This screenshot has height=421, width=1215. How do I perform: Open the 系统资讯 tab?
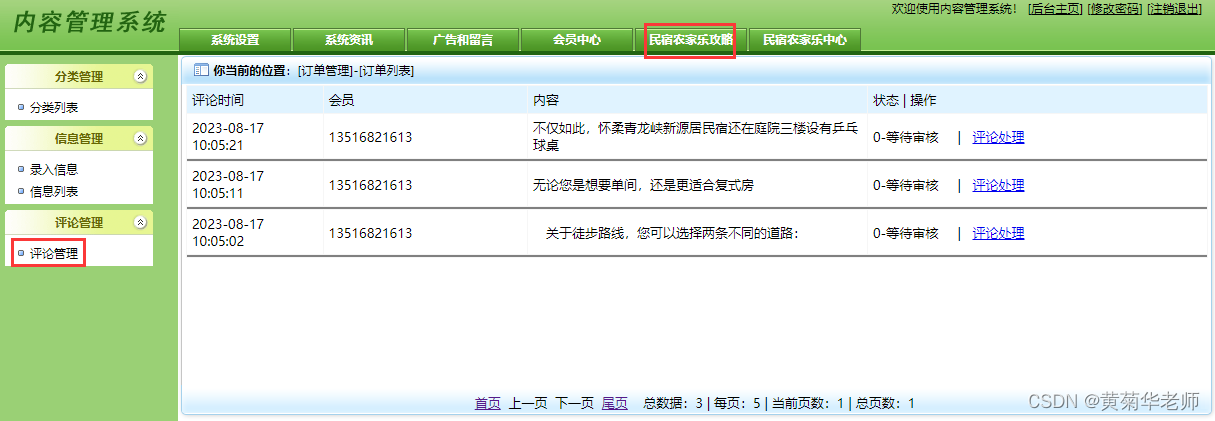(x=349, y=40)
